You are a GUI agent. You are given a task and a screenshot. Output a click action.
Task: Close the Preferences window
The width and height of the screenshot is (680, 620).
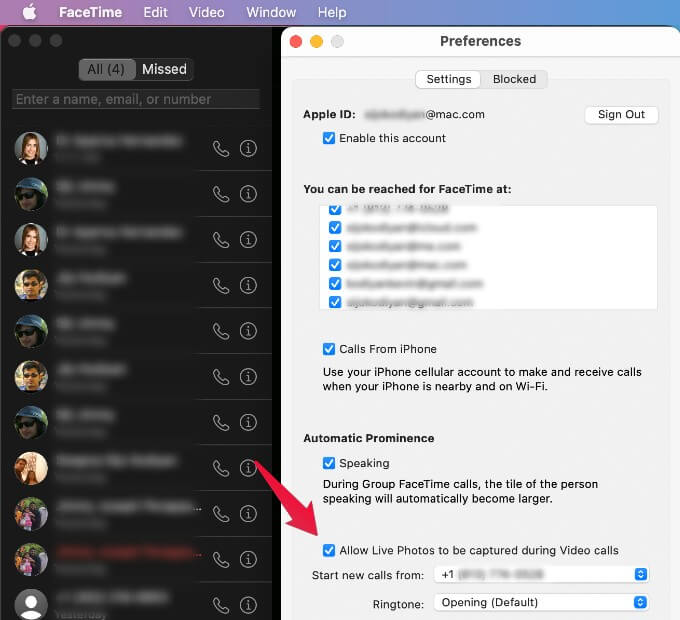pyautogui.click(x=296, y=42)
